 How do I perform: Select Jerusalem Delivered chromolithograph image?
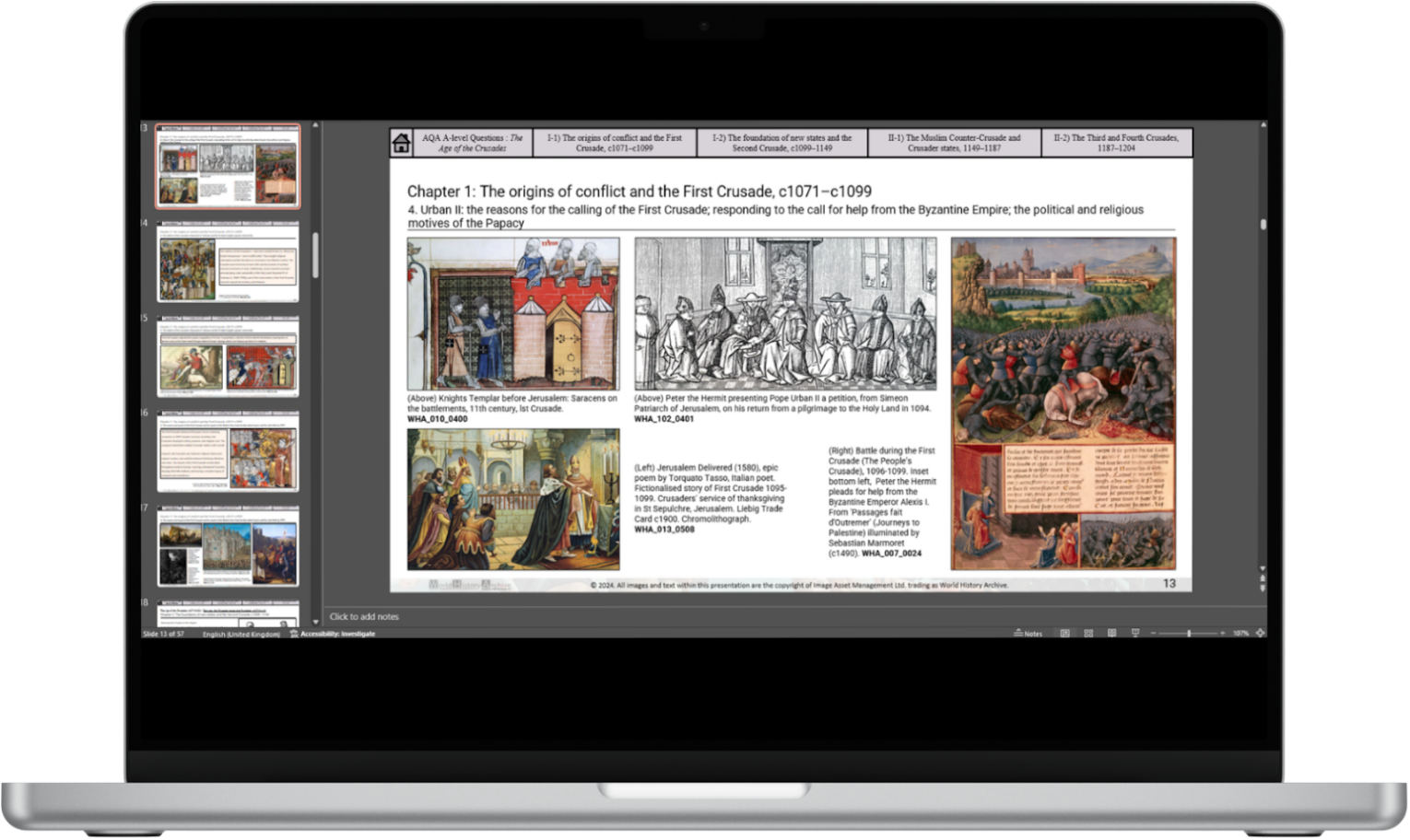tap(513, 499)
